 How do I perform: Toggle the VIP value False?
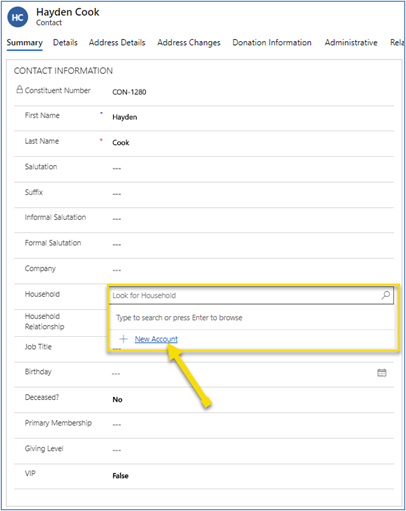pos(120,476)
